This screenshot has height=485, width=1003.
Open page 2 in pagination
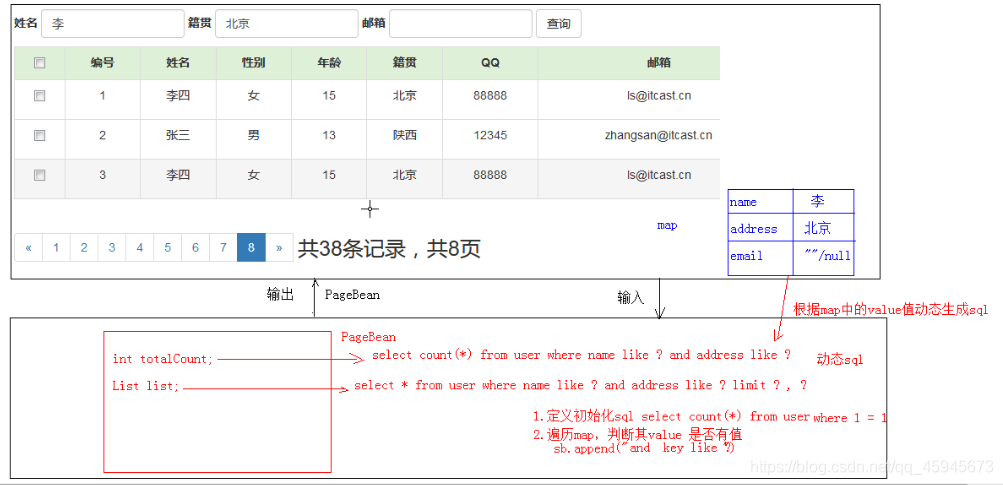[x=84, y=248]
